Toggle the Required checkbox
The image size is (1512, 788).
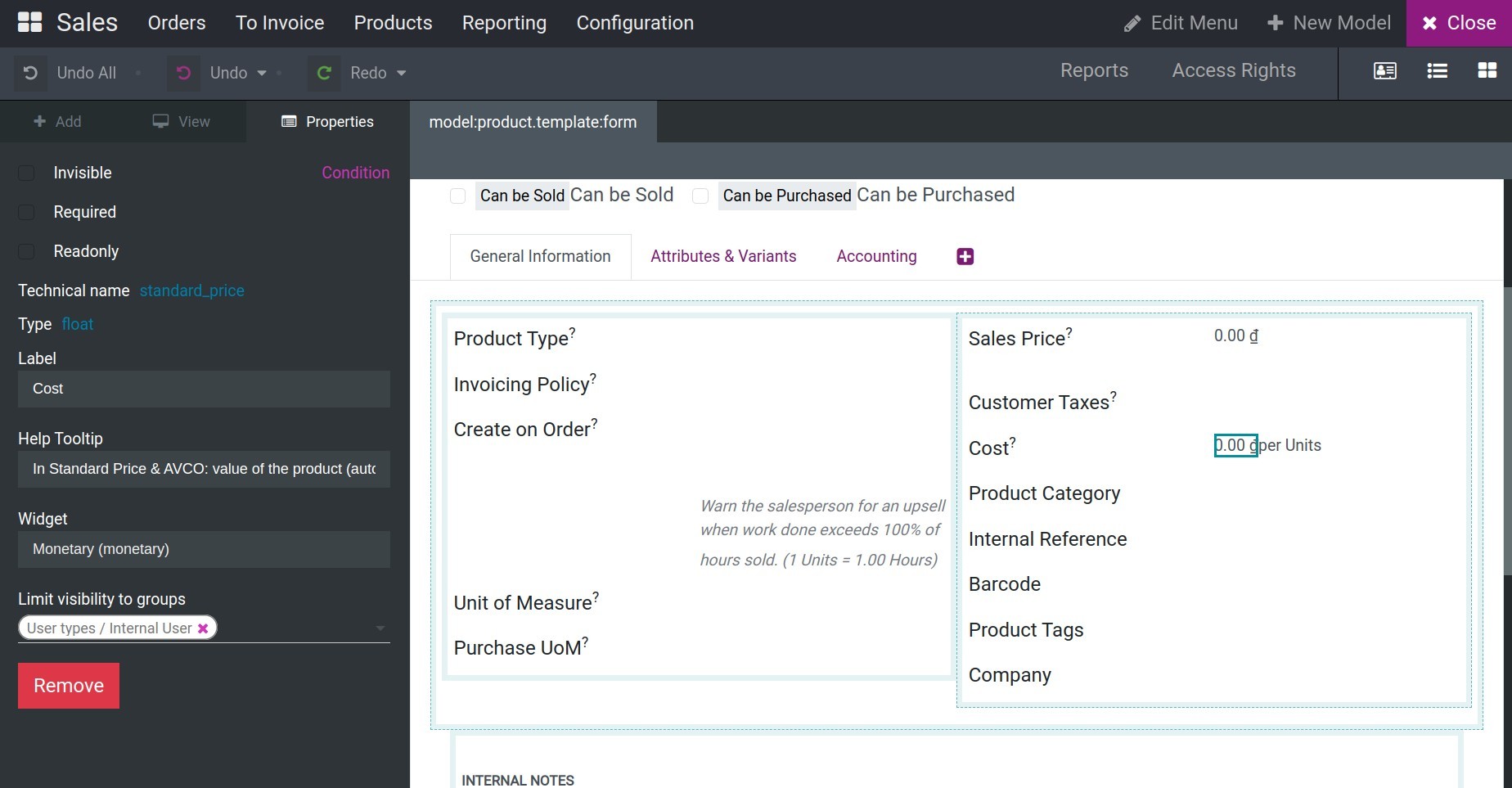tap(26, 212)
